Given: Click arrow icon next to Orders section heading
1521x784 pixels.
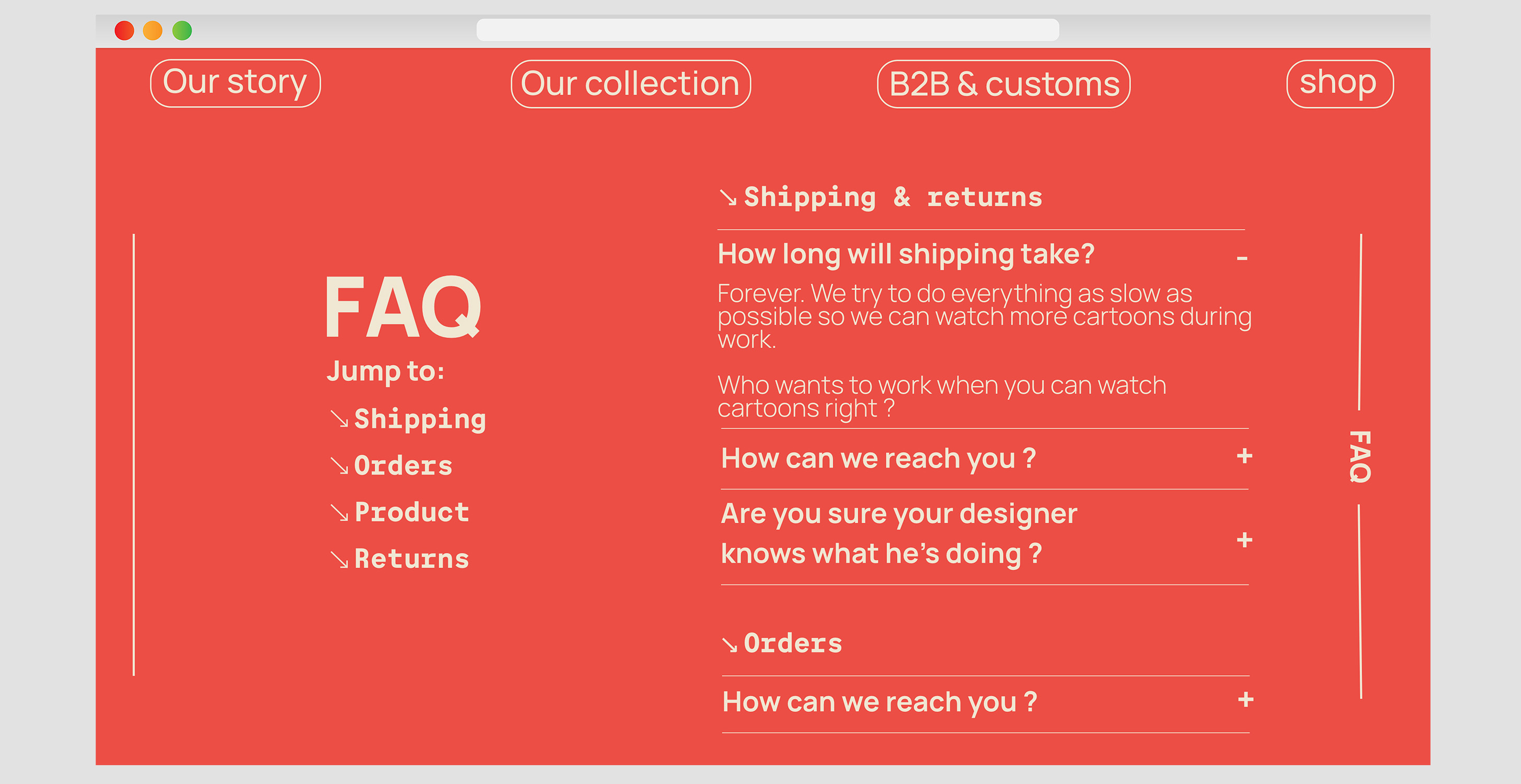Looking at the screenshot, I should (730, 644).
